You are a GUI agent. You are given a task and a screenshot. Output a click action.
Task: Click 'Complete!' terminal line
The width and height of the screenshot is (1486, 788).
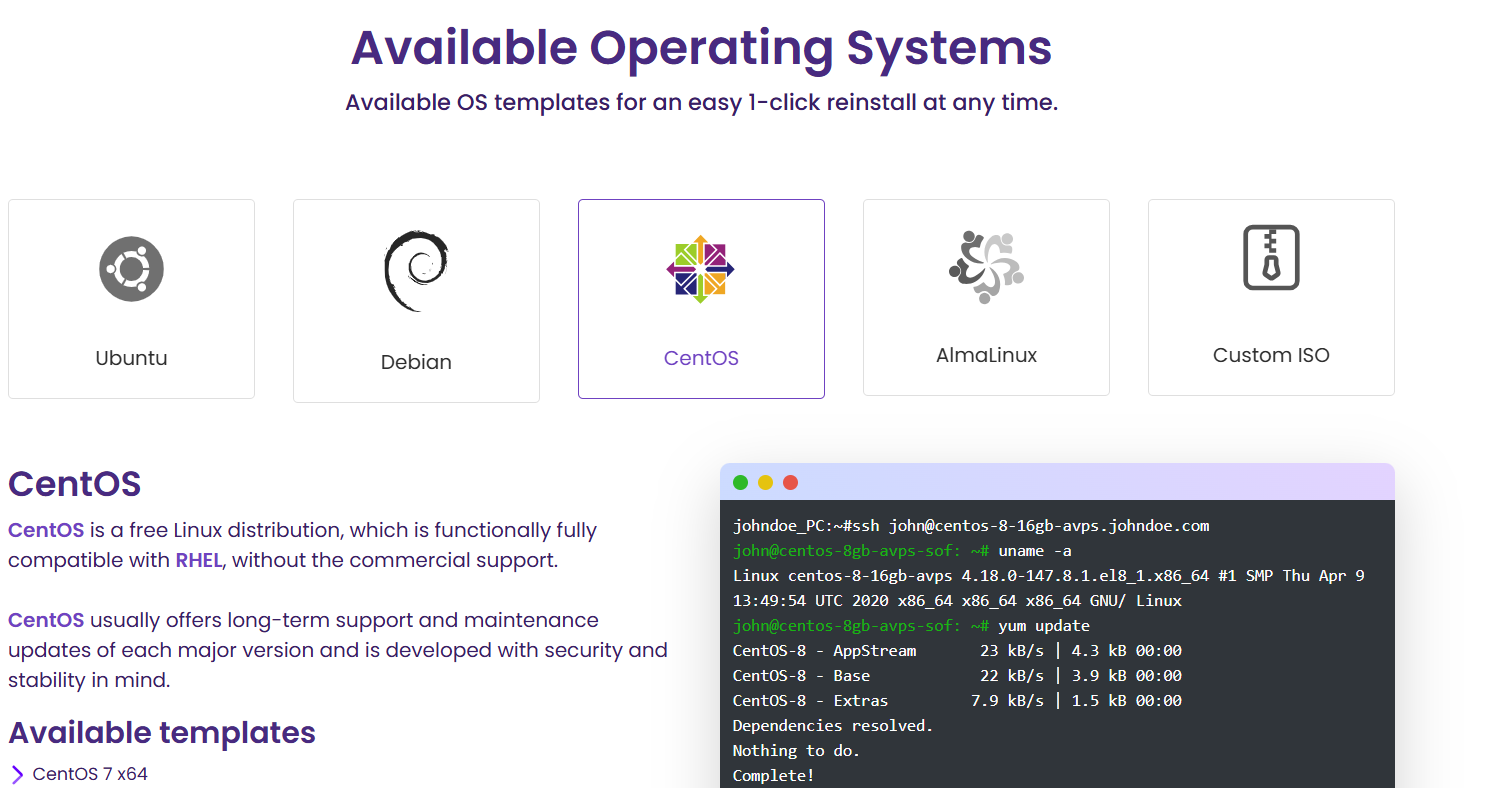tap(774, 775)
